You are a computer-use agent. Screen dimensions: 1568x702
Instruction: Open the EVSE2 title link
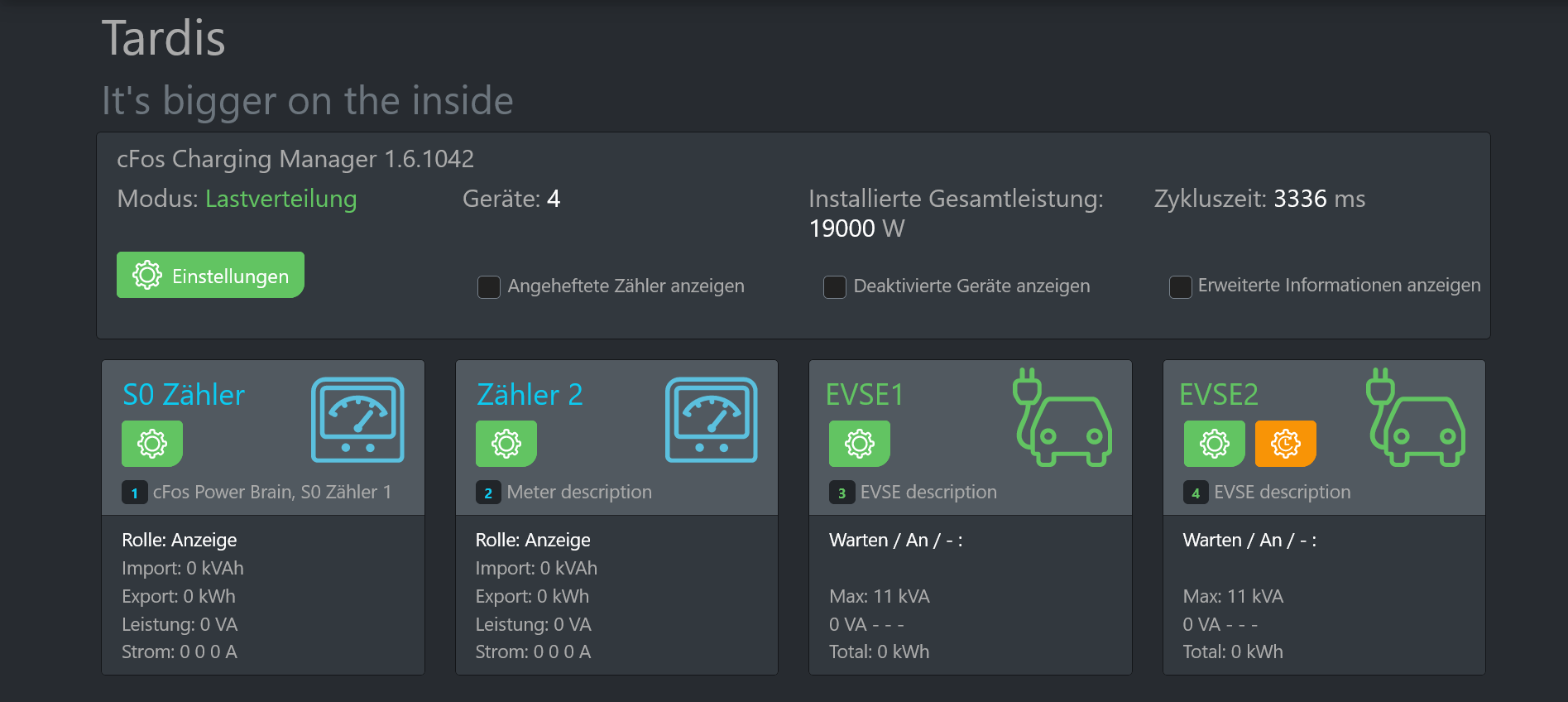point(1219,395)
